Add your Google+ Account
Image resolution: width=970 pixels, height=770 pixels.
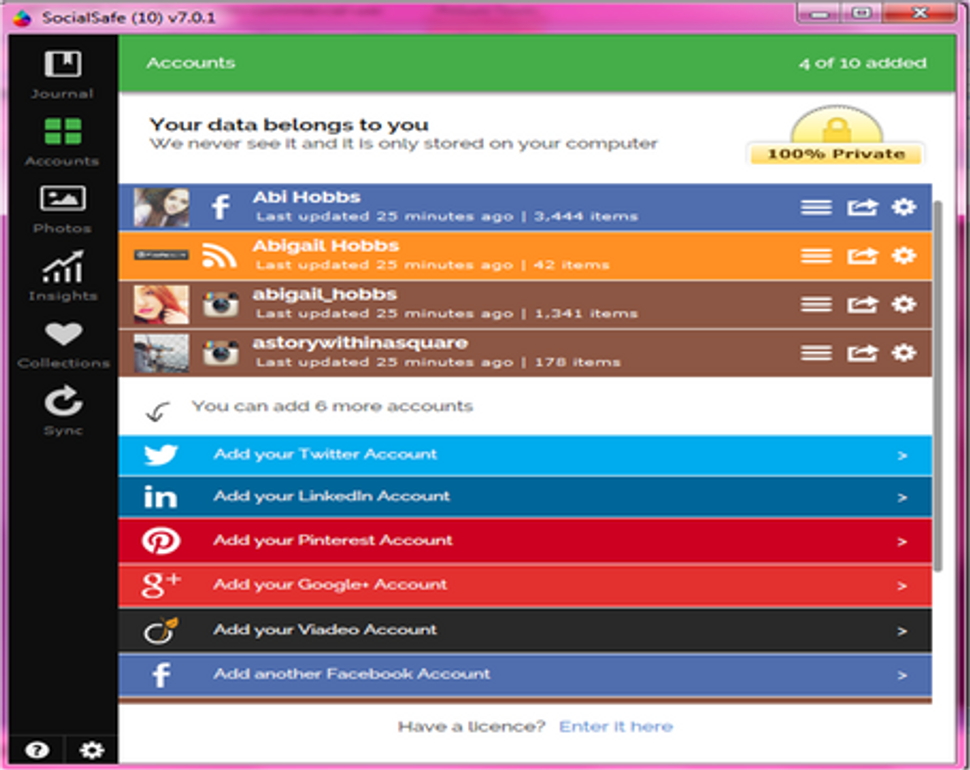[x=525, y=586]
